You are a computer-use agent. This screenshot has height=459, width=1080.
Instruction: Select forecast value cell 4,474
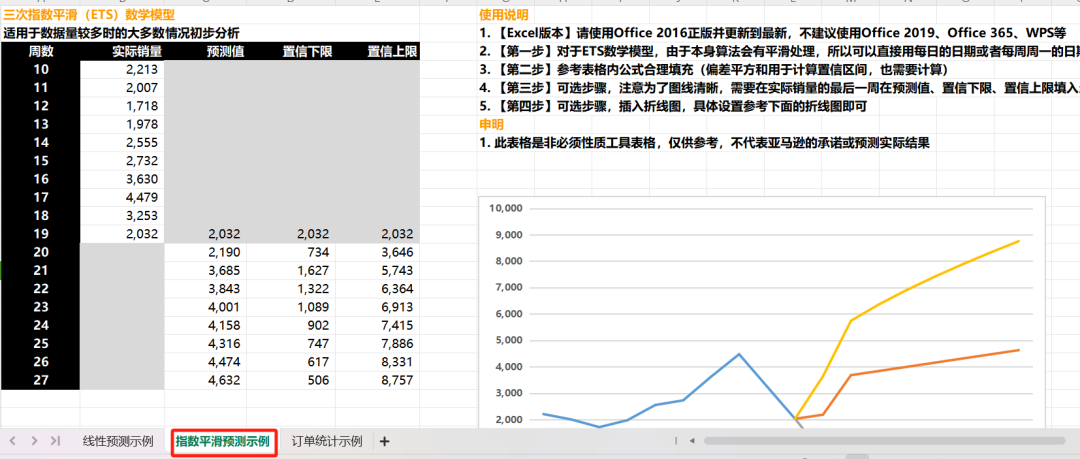point(206,362)
